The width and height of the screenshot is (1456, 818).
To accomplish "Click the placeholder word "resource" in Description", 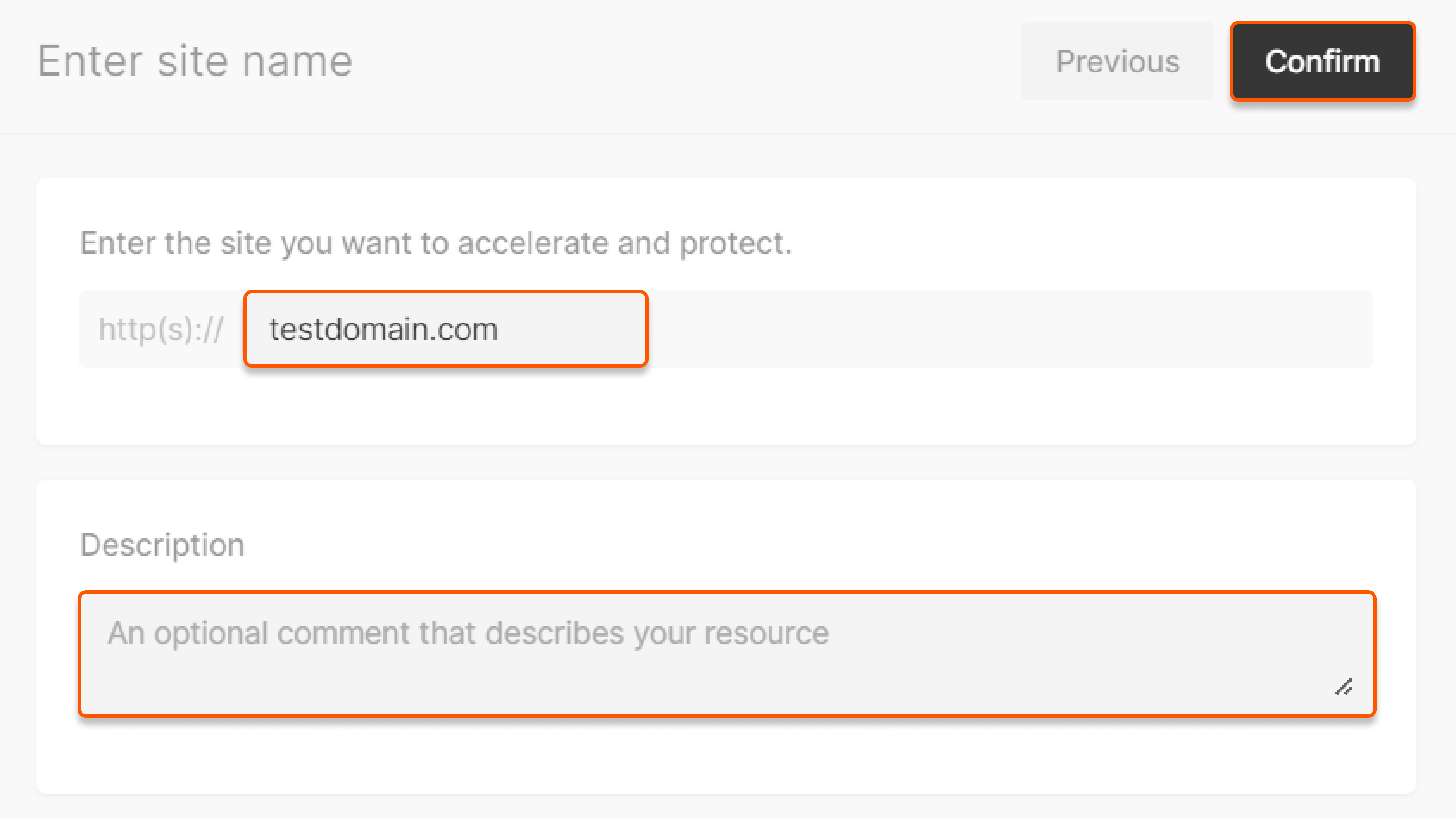I will (766, 633).
